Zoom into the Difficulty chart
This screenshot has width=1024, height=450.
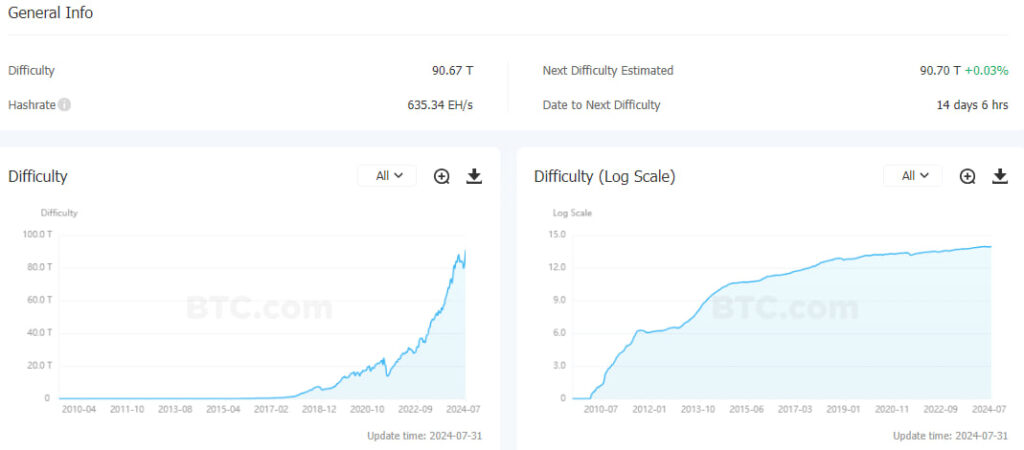pos(442,176)
